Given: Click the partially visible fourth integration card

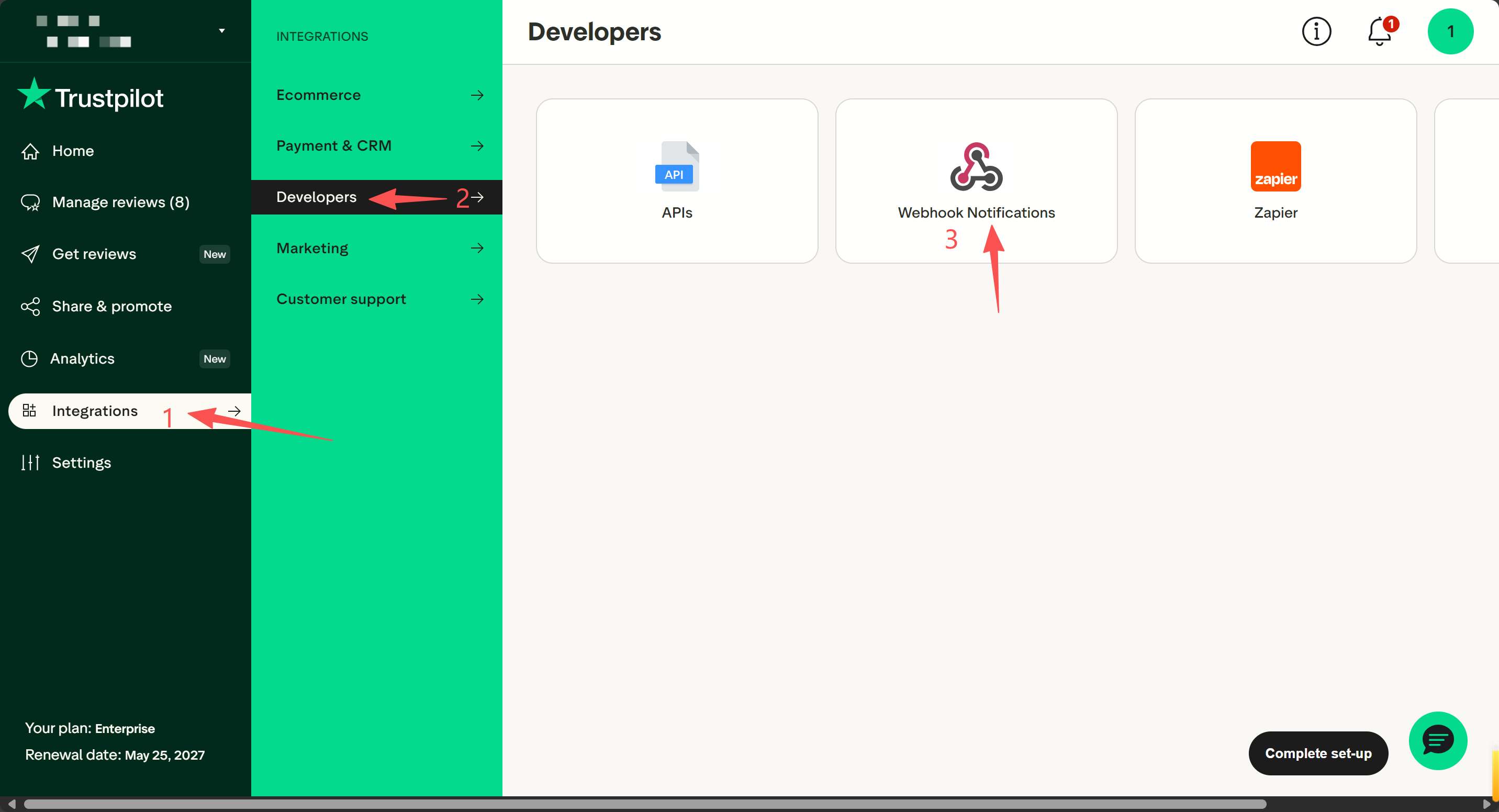Looking at the screenshot, I should coord(1467,181).
